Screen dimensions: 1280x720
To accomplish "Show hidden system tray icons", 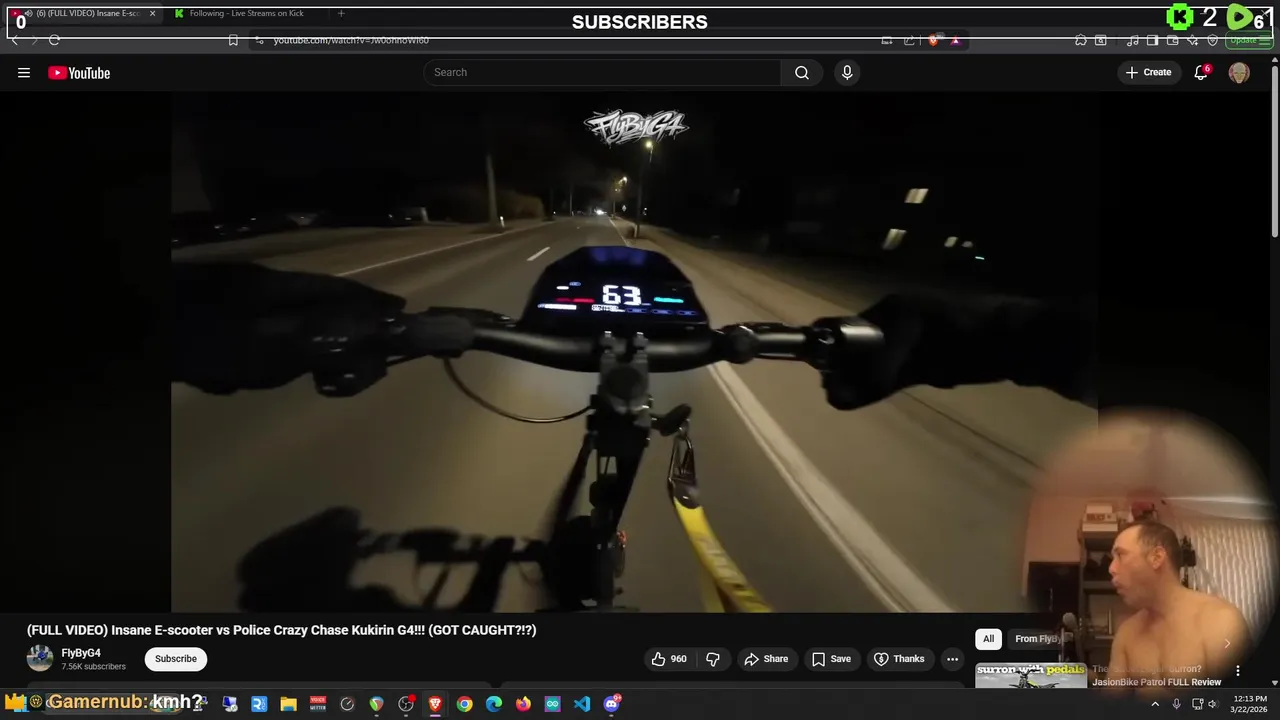I will (1155, 704).
